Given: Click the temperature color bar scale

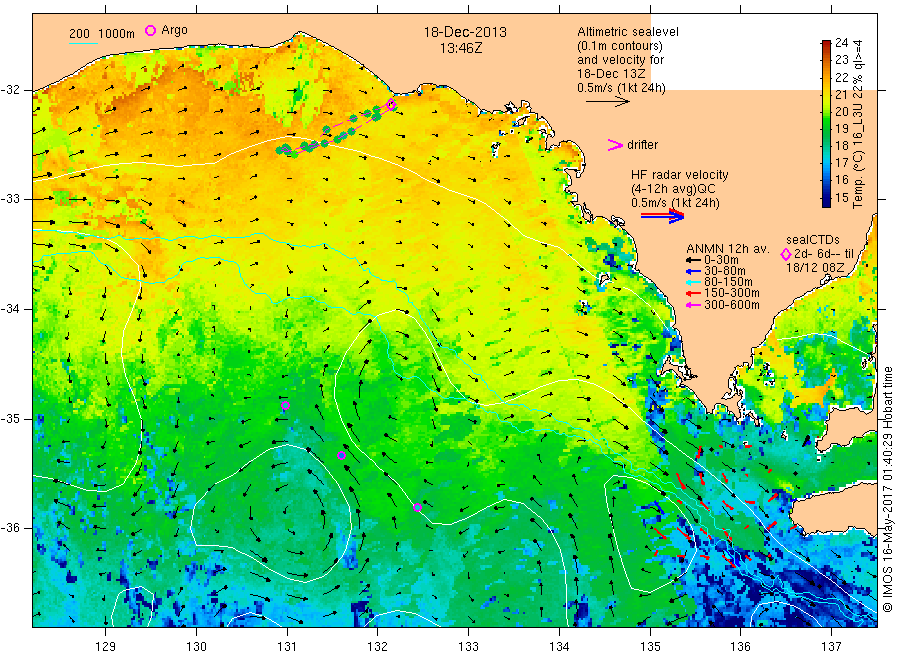Looking at the screenshot, I should [x=827, y=123].
